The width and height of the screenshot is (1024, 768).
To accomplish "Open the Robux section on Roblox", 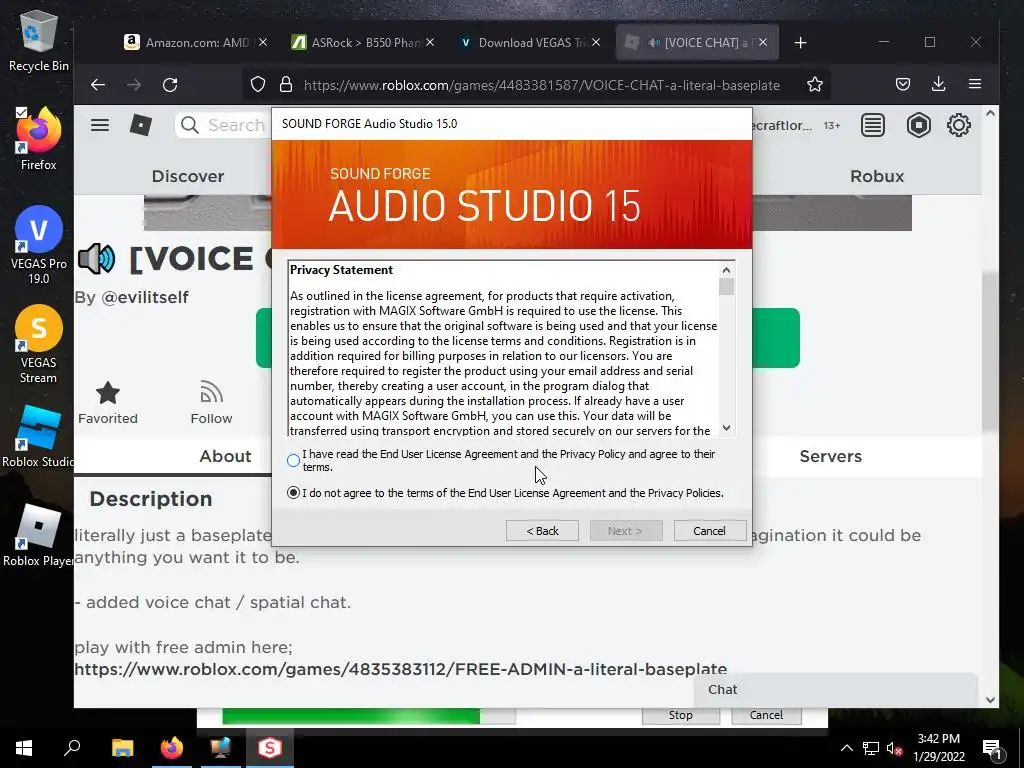I will coord(877,176).
